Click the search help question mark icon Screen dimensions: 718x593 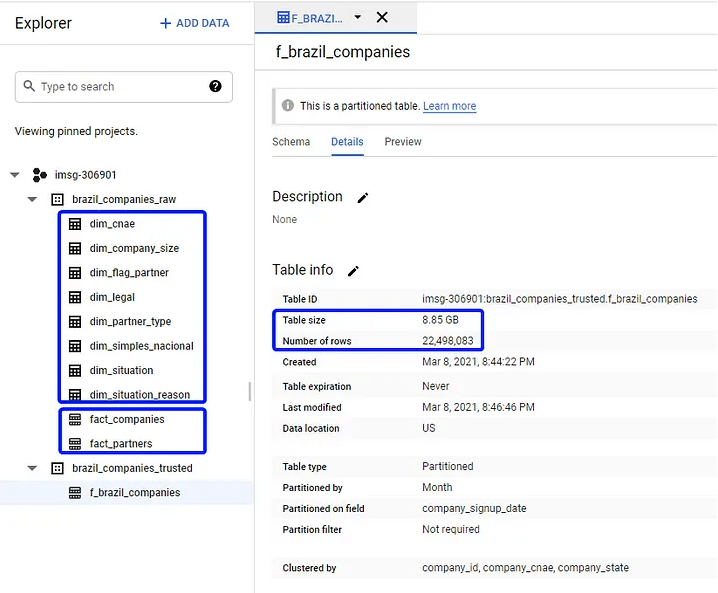(x=215, y=87)
